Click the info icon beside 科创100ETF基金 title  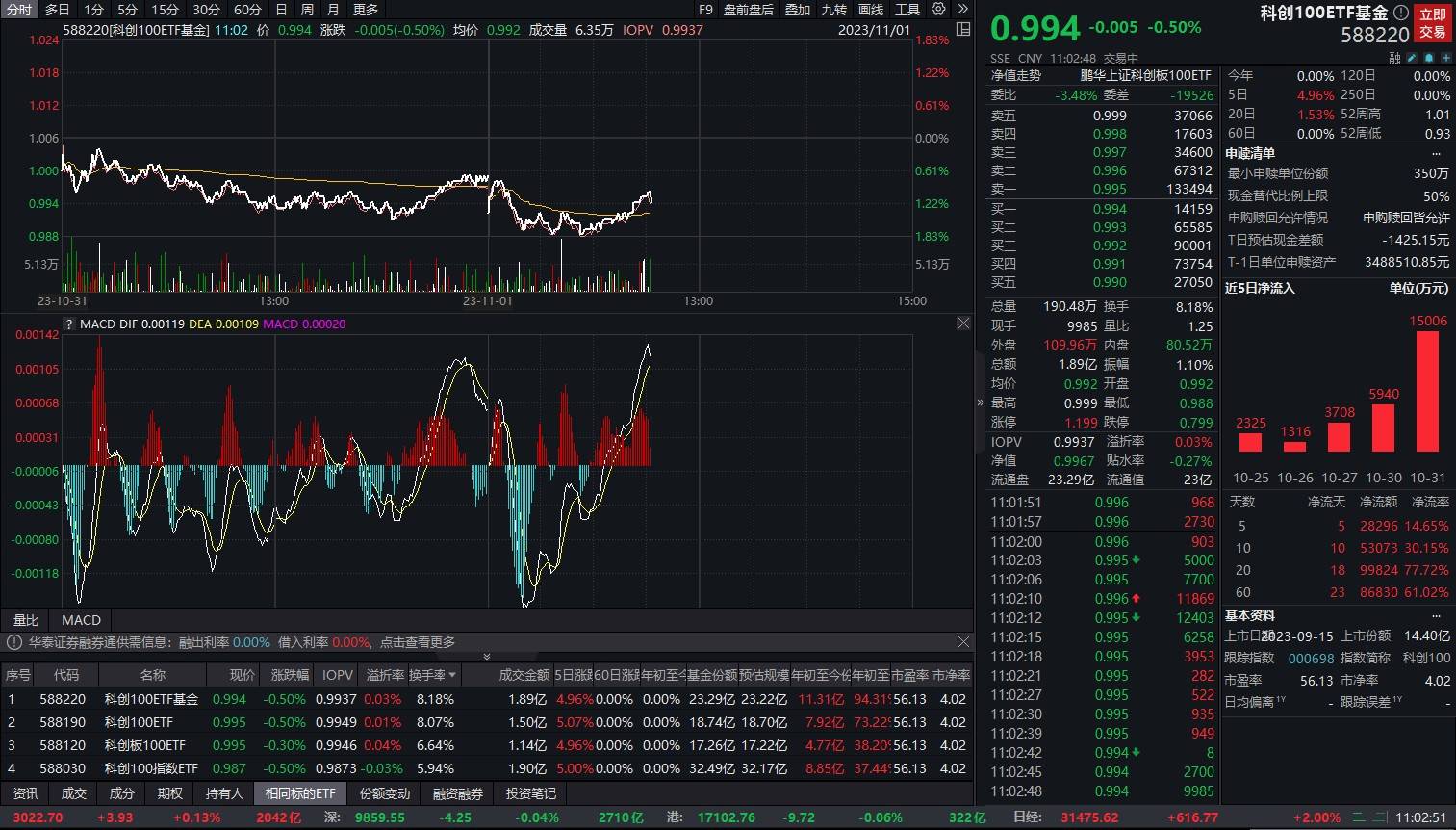coord(1400,13)
